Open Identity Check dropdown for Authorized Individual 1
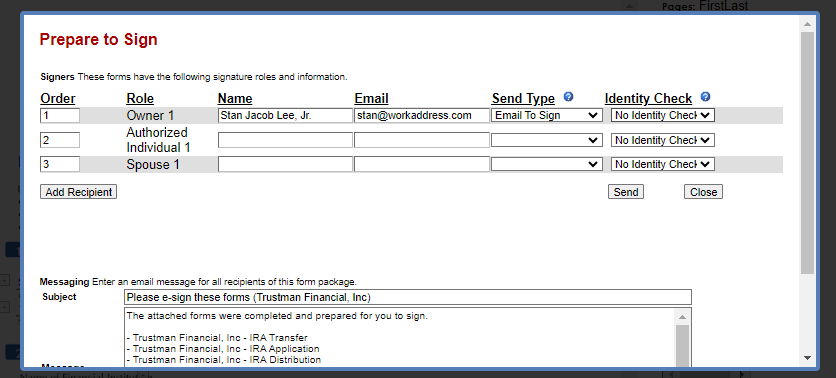This screenshot has height=378, width=836. pyautogui.click(x=663, y=140)
